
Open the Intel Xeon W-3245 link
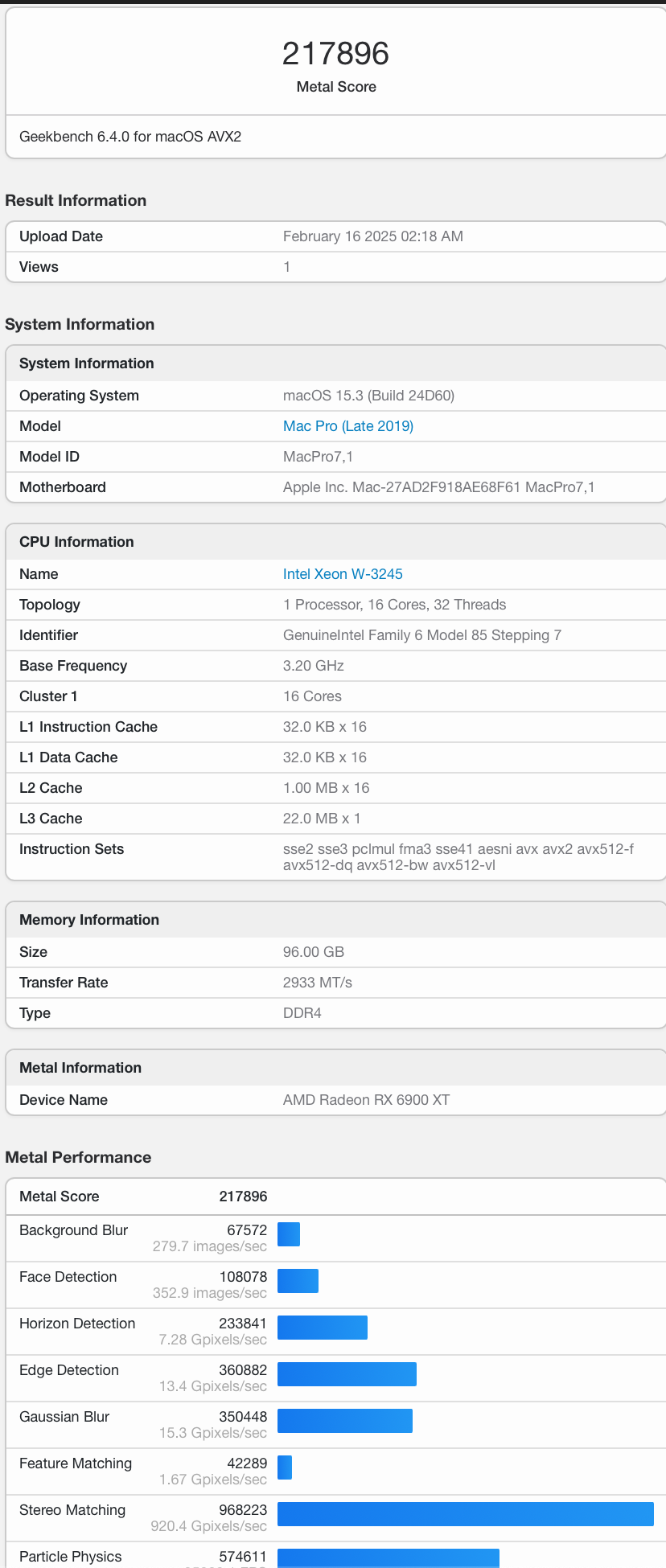343,574
